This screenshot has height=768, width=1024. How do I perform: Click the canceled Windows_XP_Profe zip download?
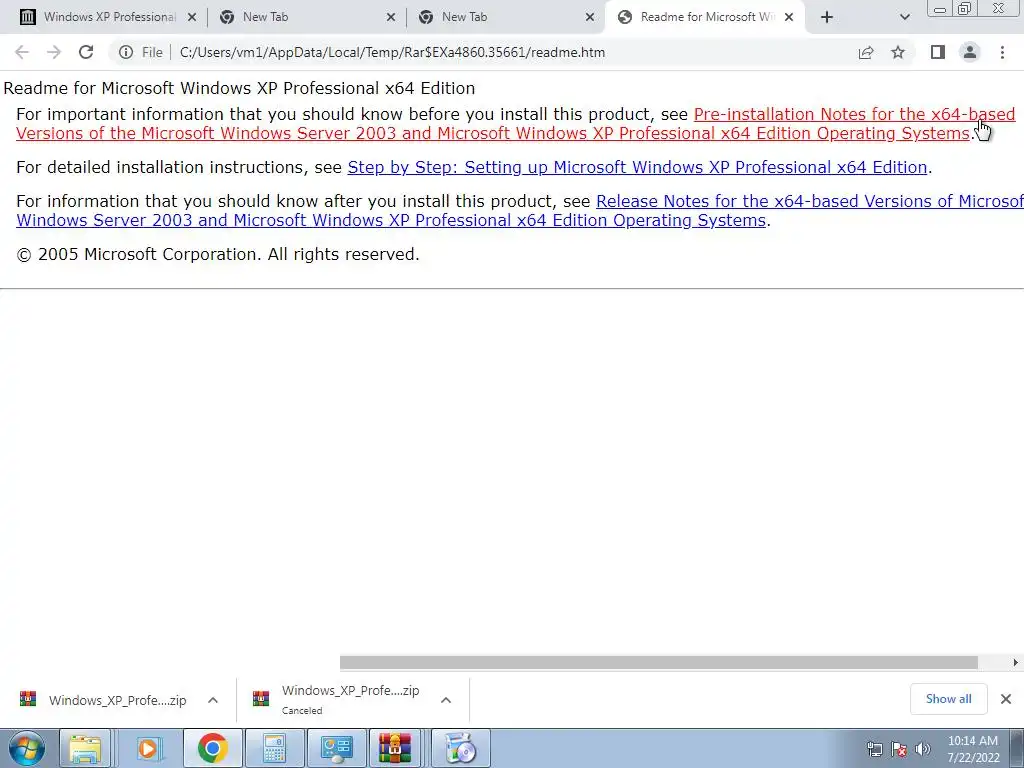[x=338, y=700]
